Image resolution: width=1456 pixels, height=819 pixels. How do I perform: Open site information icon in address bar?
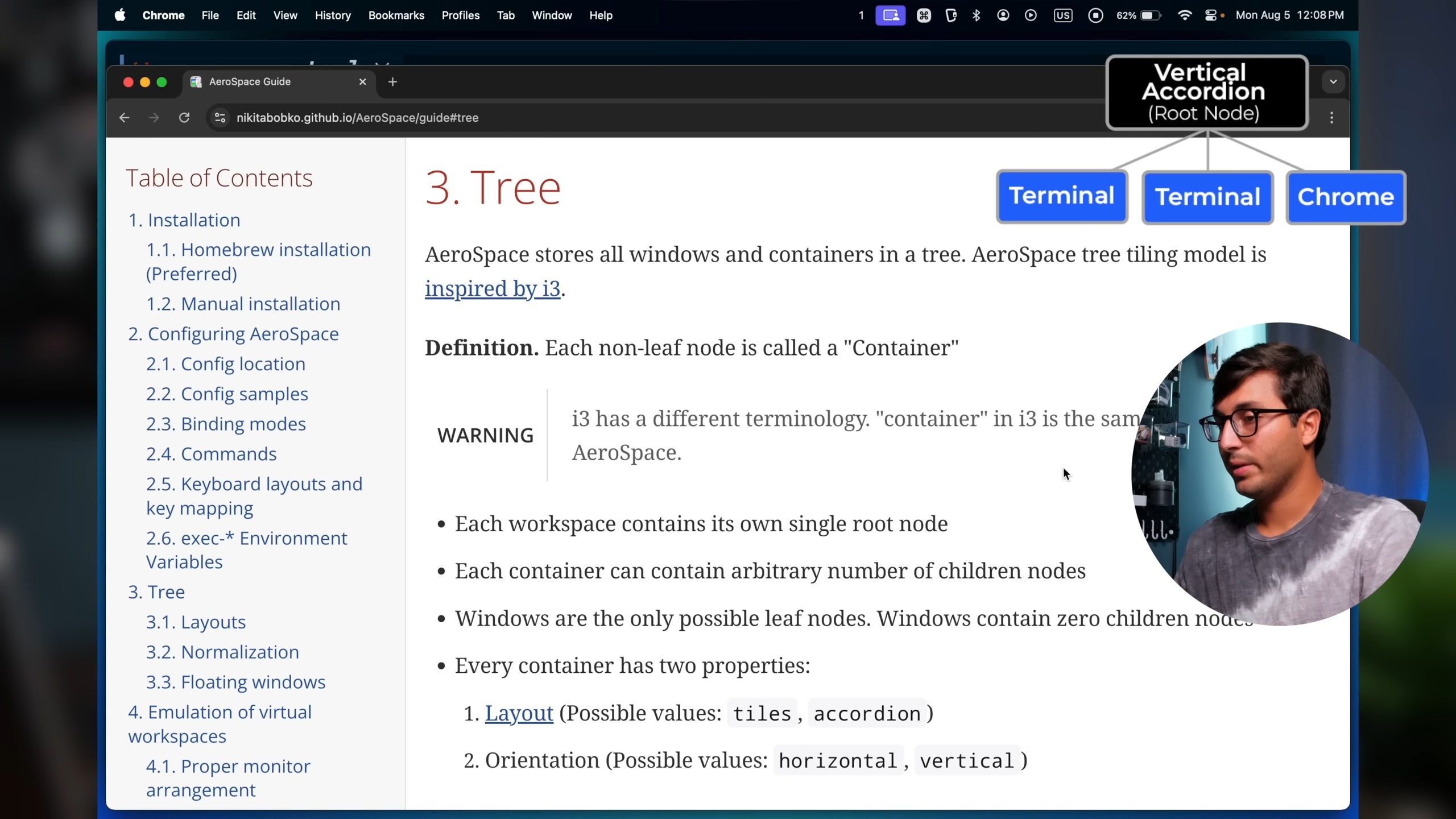[220, 118]
